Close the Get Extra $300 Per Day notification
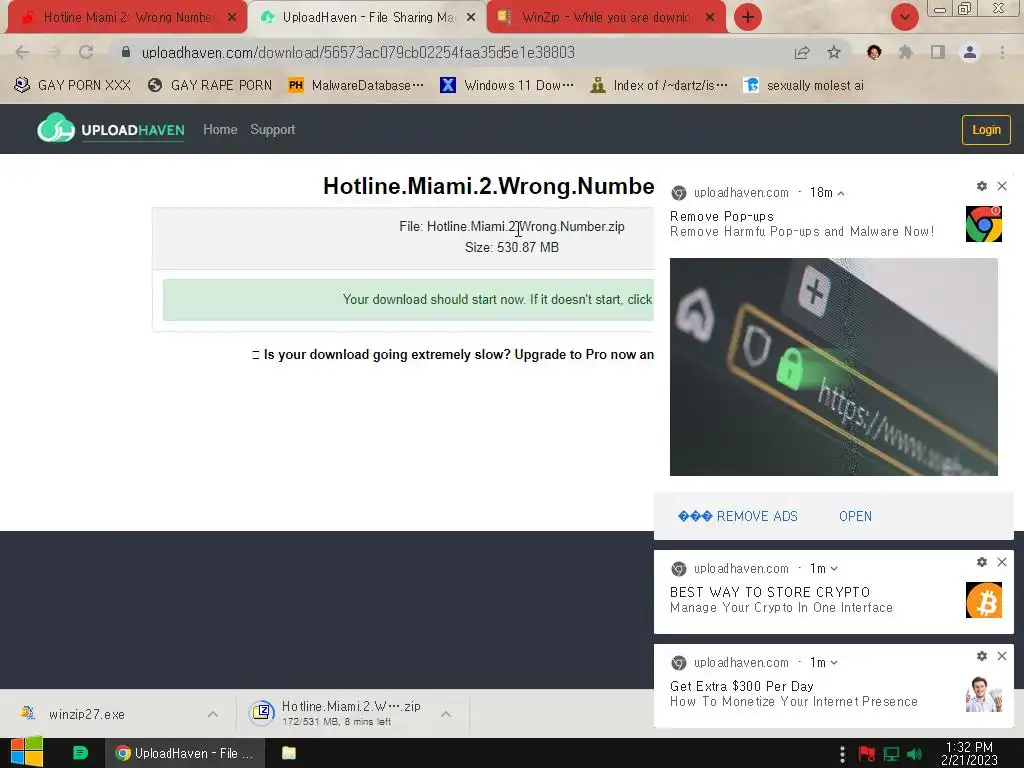The width and height of the screenshot is (1024, 768). coord(1002,656)
